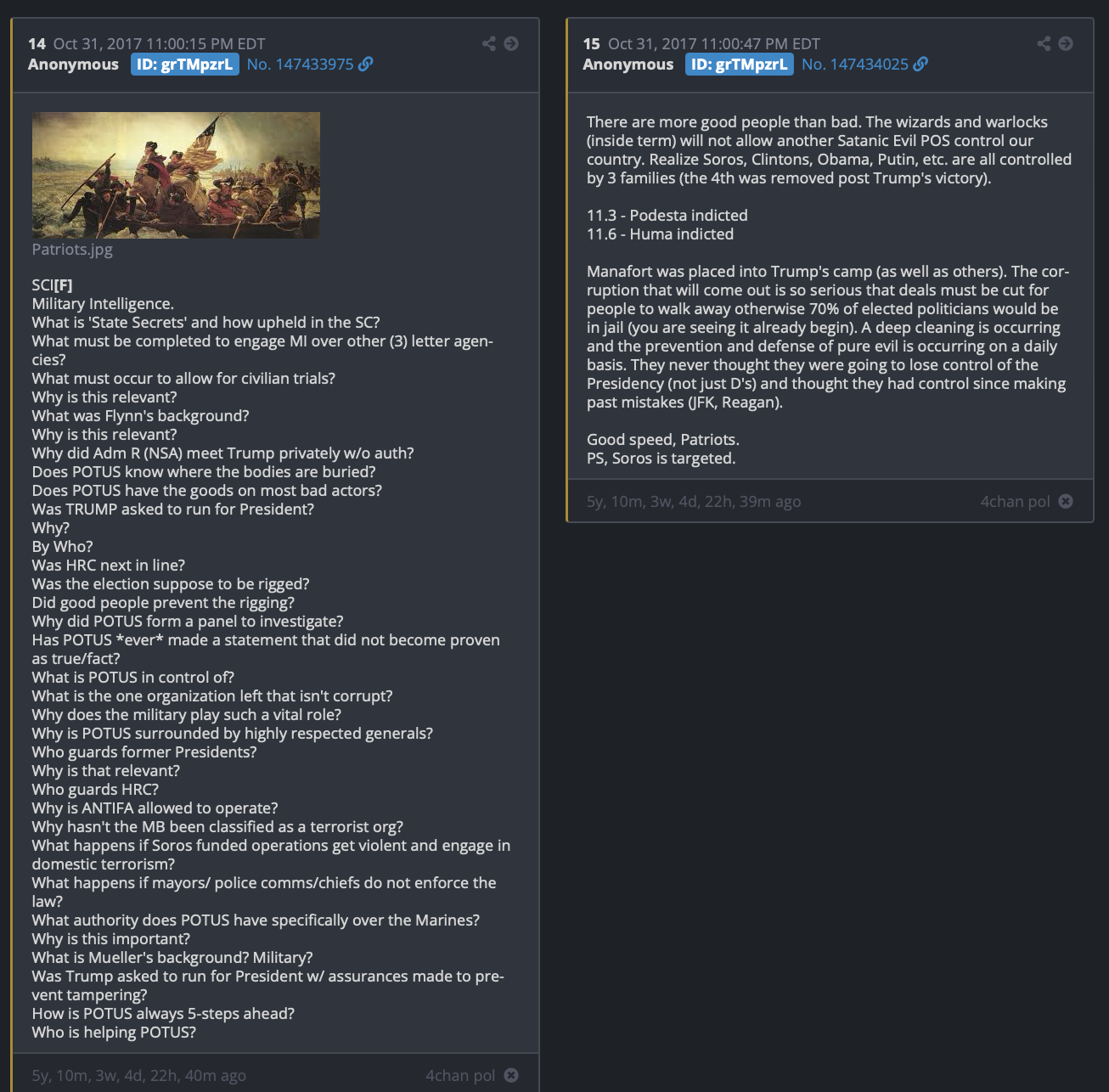The width and height of the screenshot is (1109, 1092).
Task: Open the Patriots.jpg painting thumbnail
Action: (x=176, y=175)
